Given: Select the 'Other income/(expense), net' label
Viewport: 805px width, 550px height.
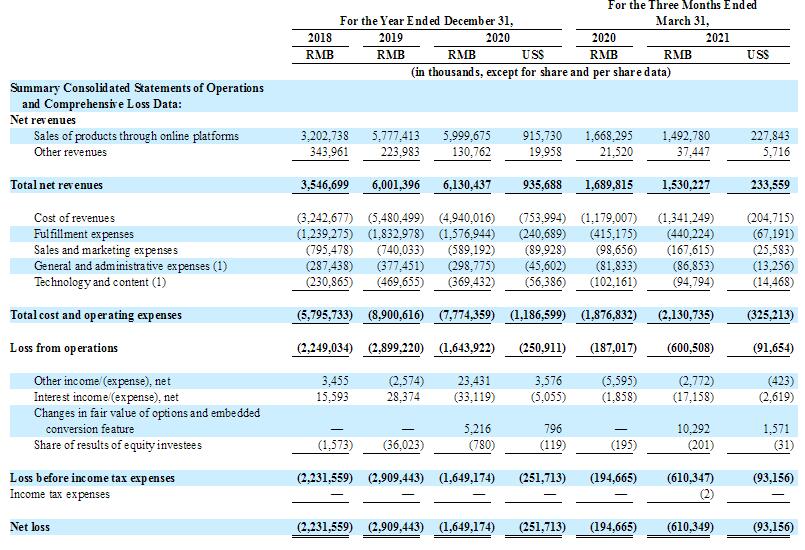Looking at the screenshot, I should (x=102, y=381).
